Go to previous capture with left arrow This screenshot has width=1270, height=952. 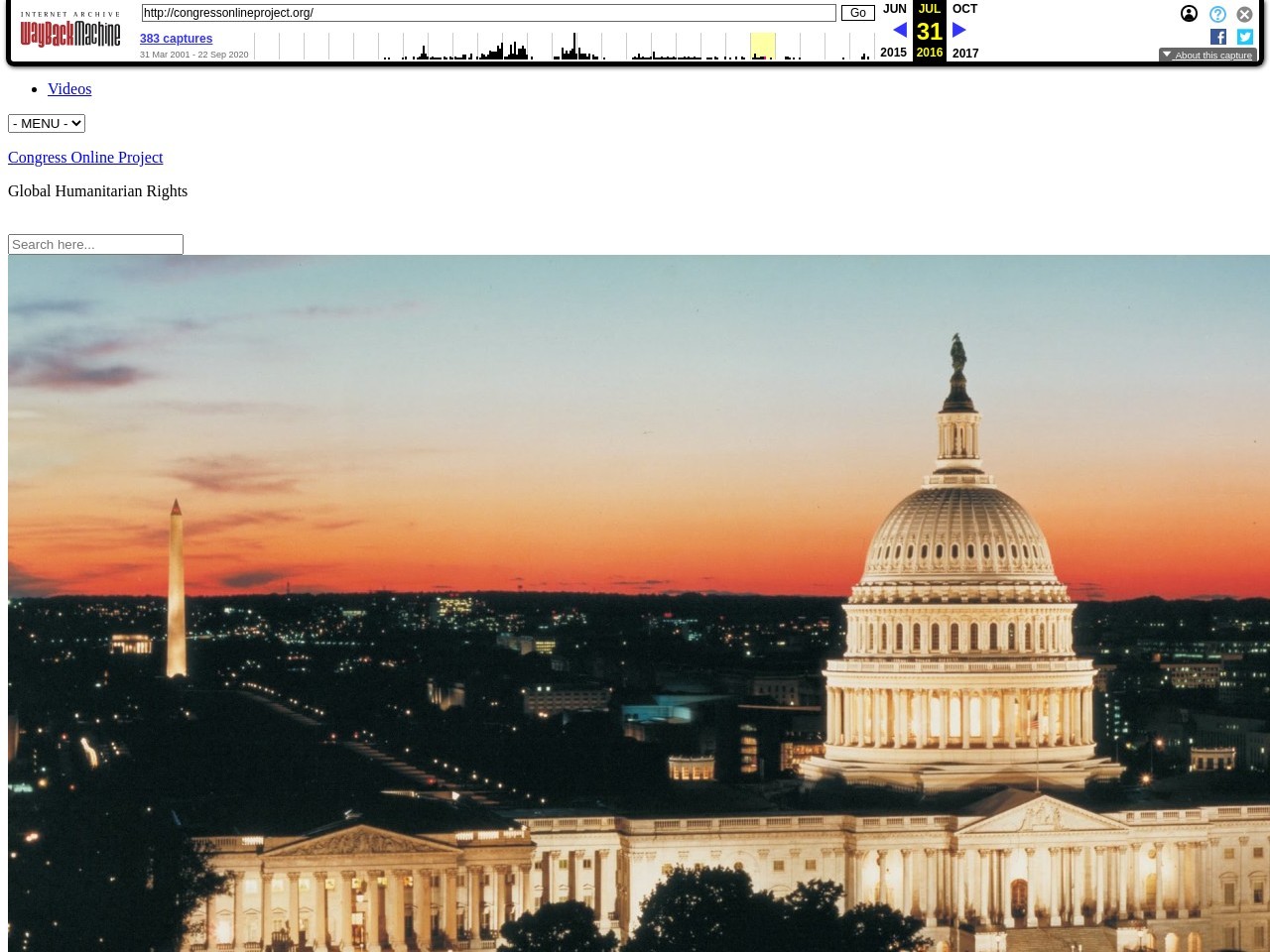(899, 31)
